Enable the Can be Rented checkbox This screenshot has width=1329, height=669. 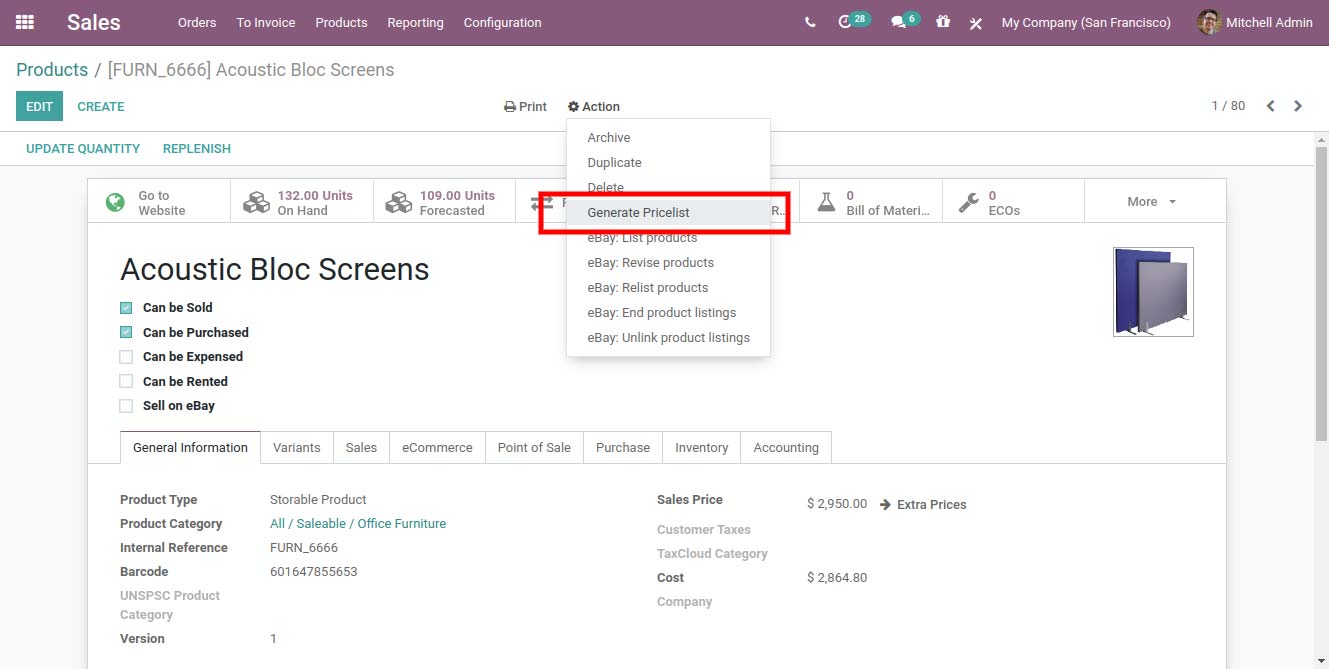126,382
